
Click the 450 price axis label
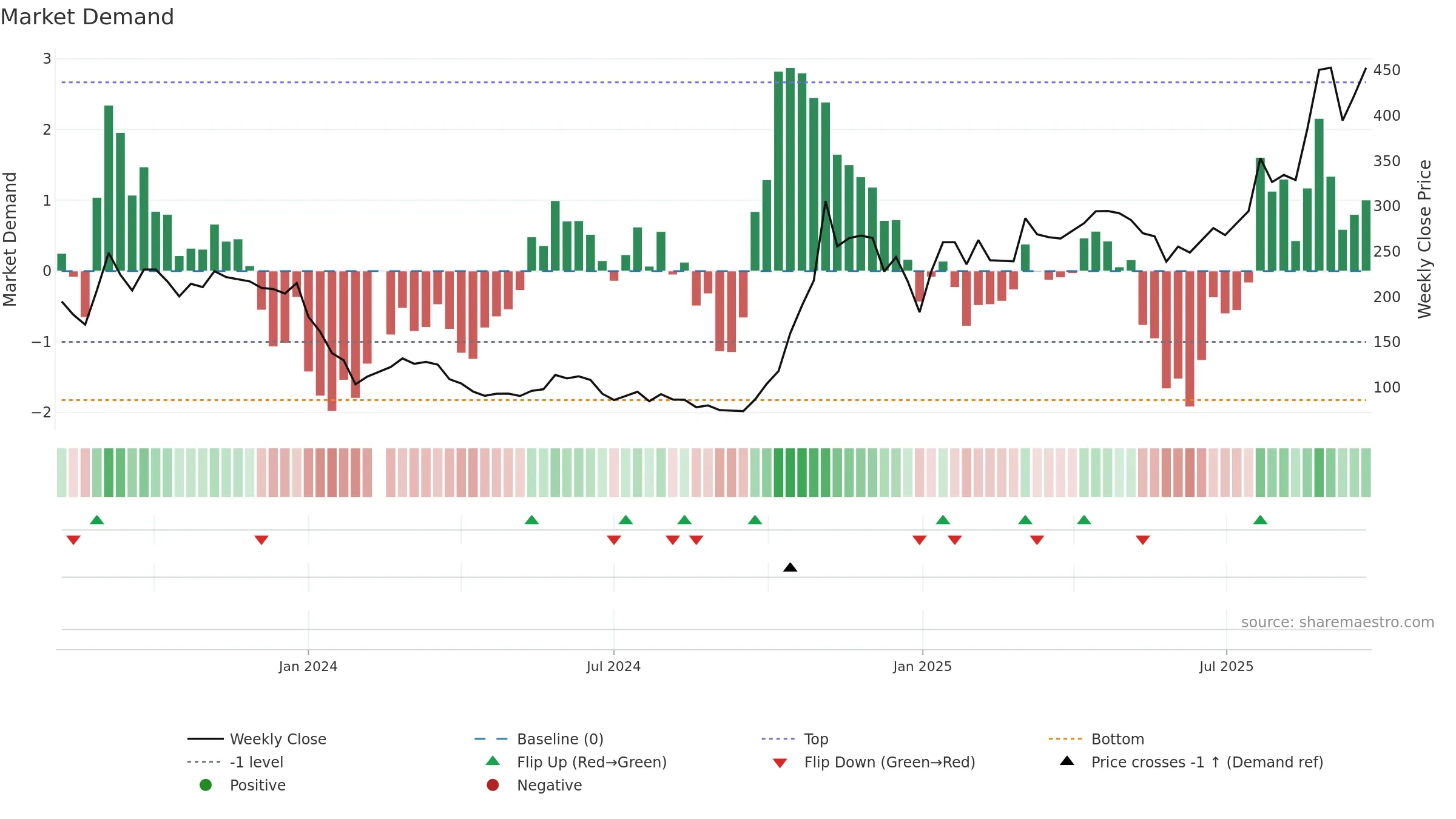tap(1387, 70)
